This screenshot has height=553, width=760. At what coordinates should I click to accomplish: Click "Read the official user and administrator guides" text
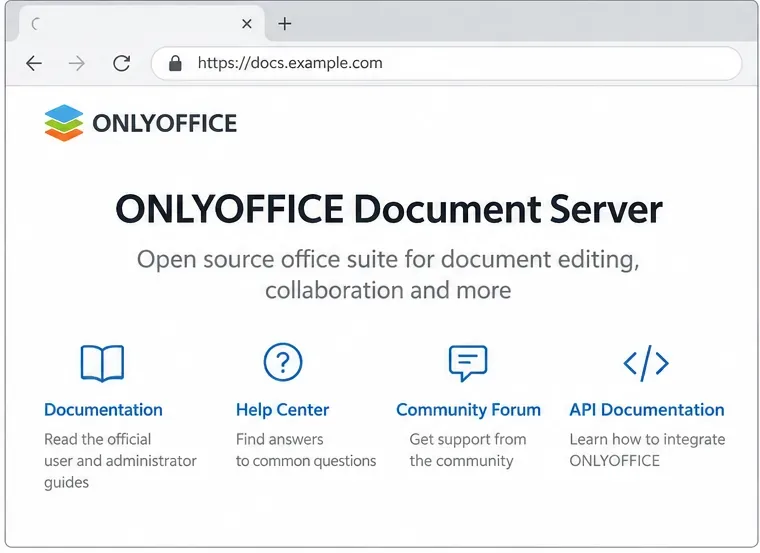tap(120, 461)
